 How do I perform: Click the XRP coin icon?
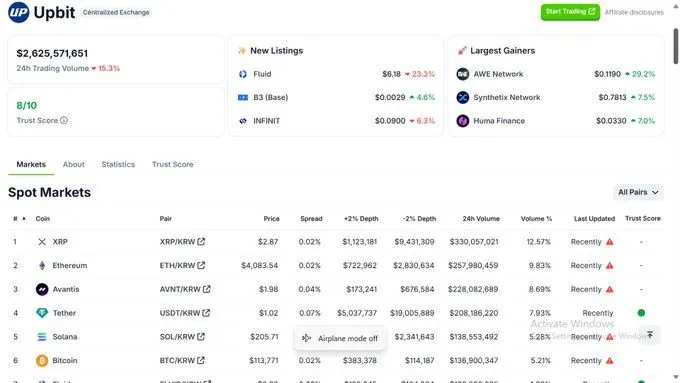(x=42, y=242)
